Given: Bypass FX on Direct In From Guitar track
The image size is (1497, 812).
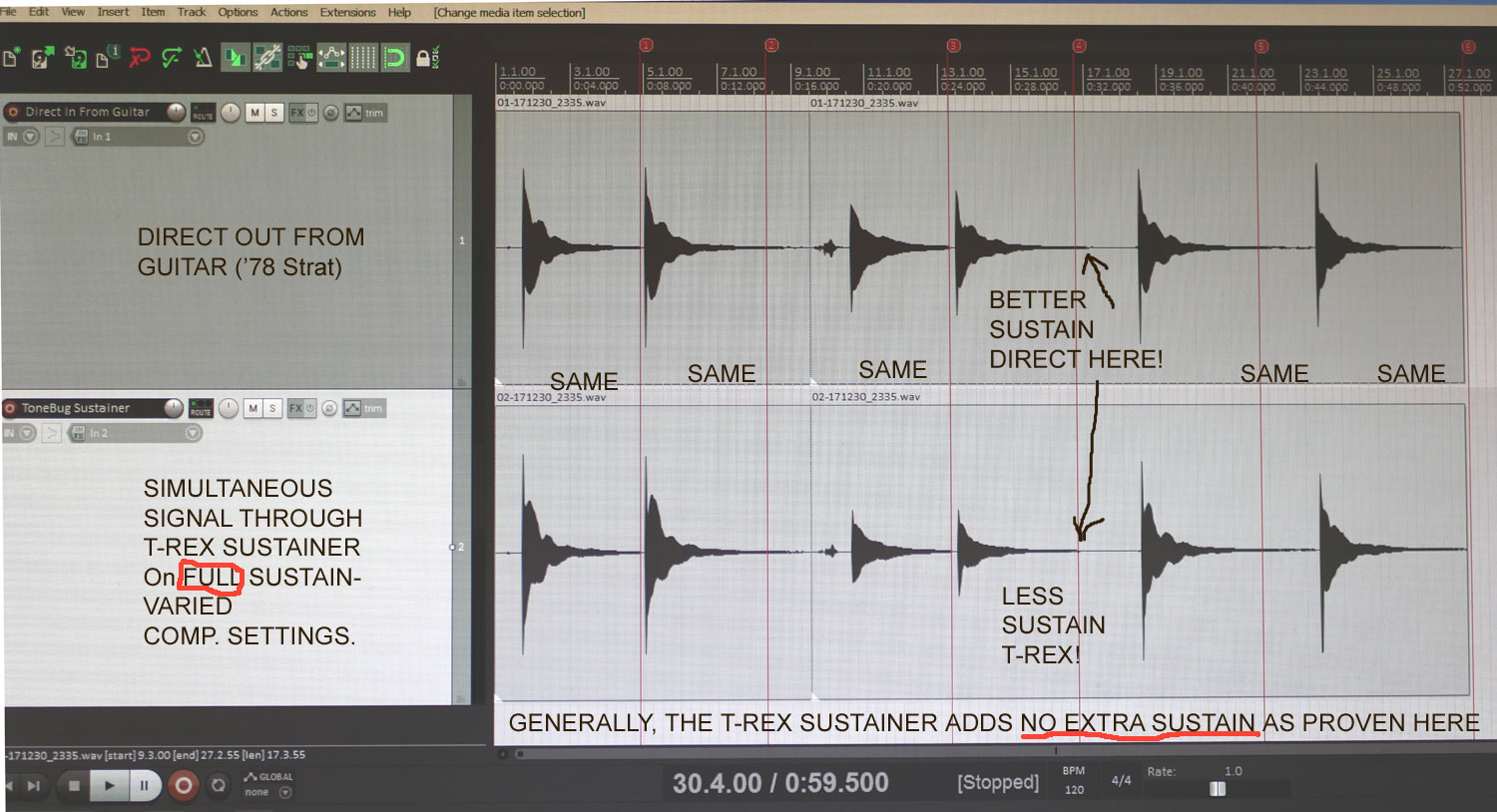Looking at the screenshot, I should (x=311, y=113).
